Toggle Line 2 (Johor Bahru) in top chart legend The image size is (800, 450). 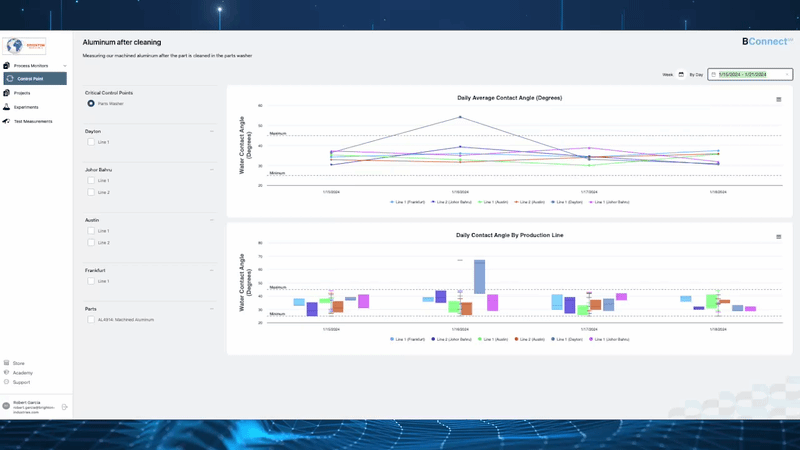pos(451,202)
